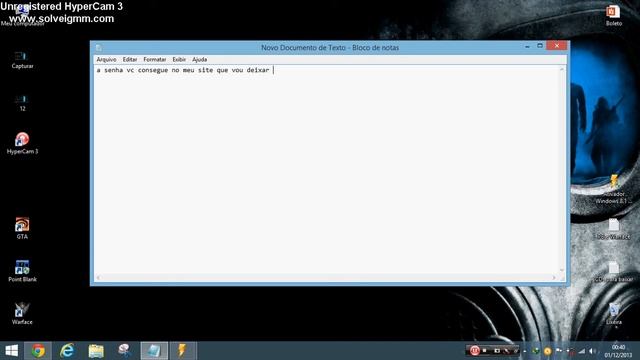This screenshot has width=640, height=360.
Task: Open the Exibir menu
Action: coord(179,60)
